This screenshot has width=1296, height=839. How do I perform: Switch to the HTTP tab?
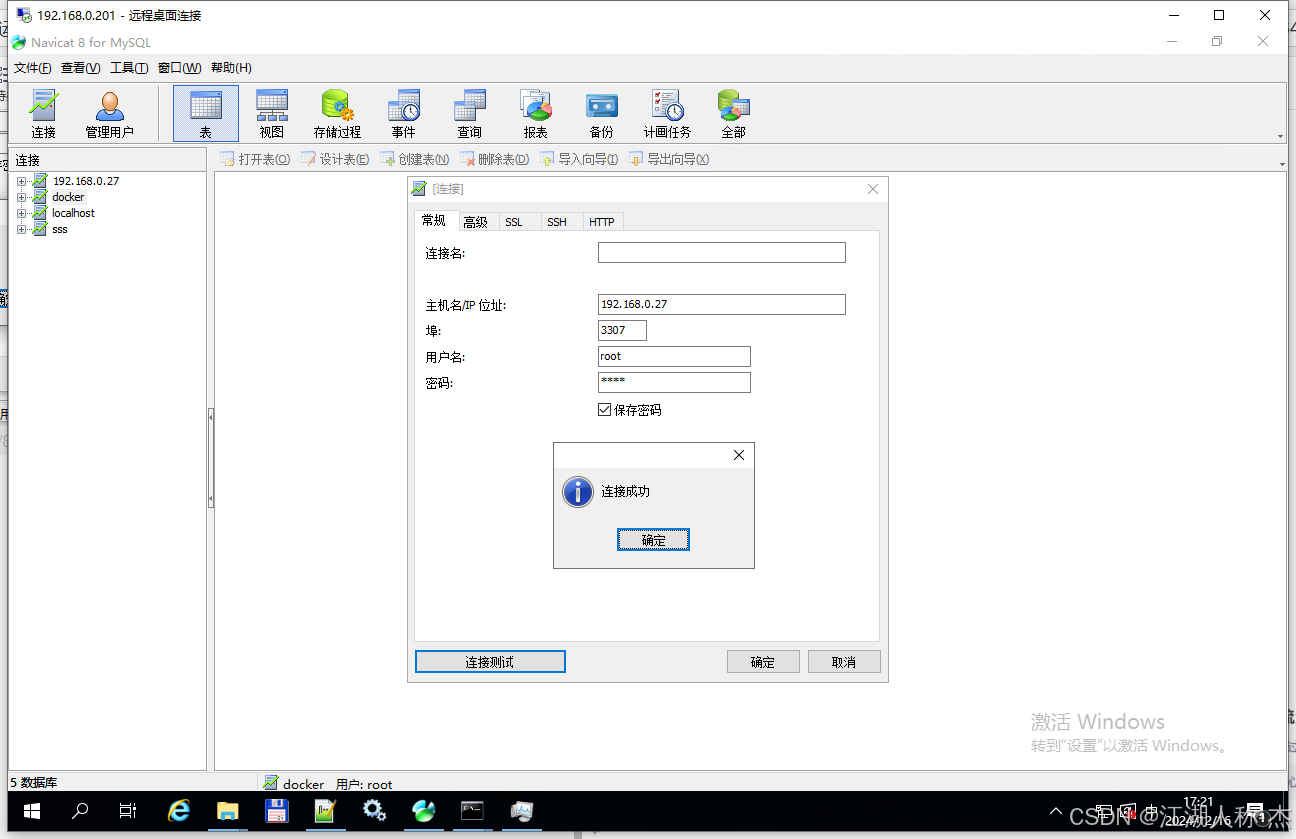(x=602, y=222)
